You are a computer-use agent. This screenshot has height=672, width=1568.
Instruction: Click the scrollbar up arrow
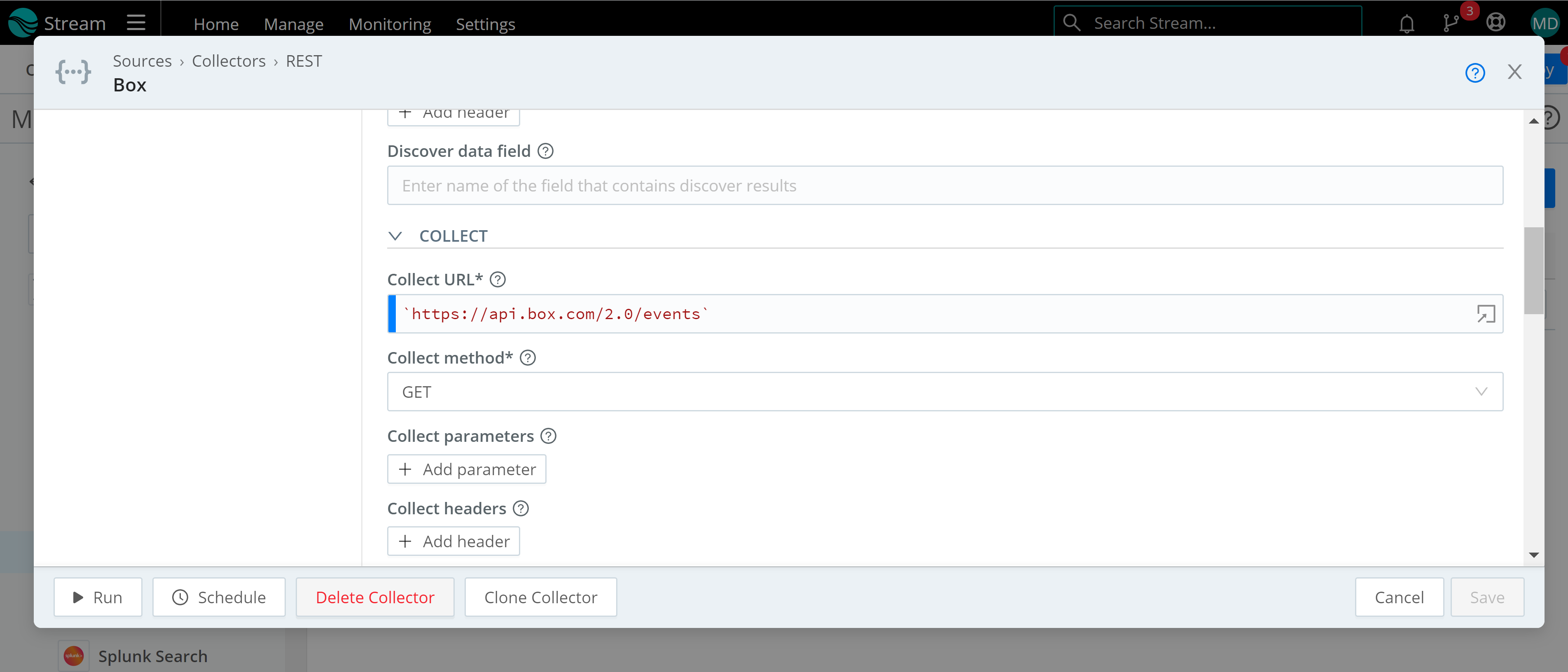pos(1533,121)
